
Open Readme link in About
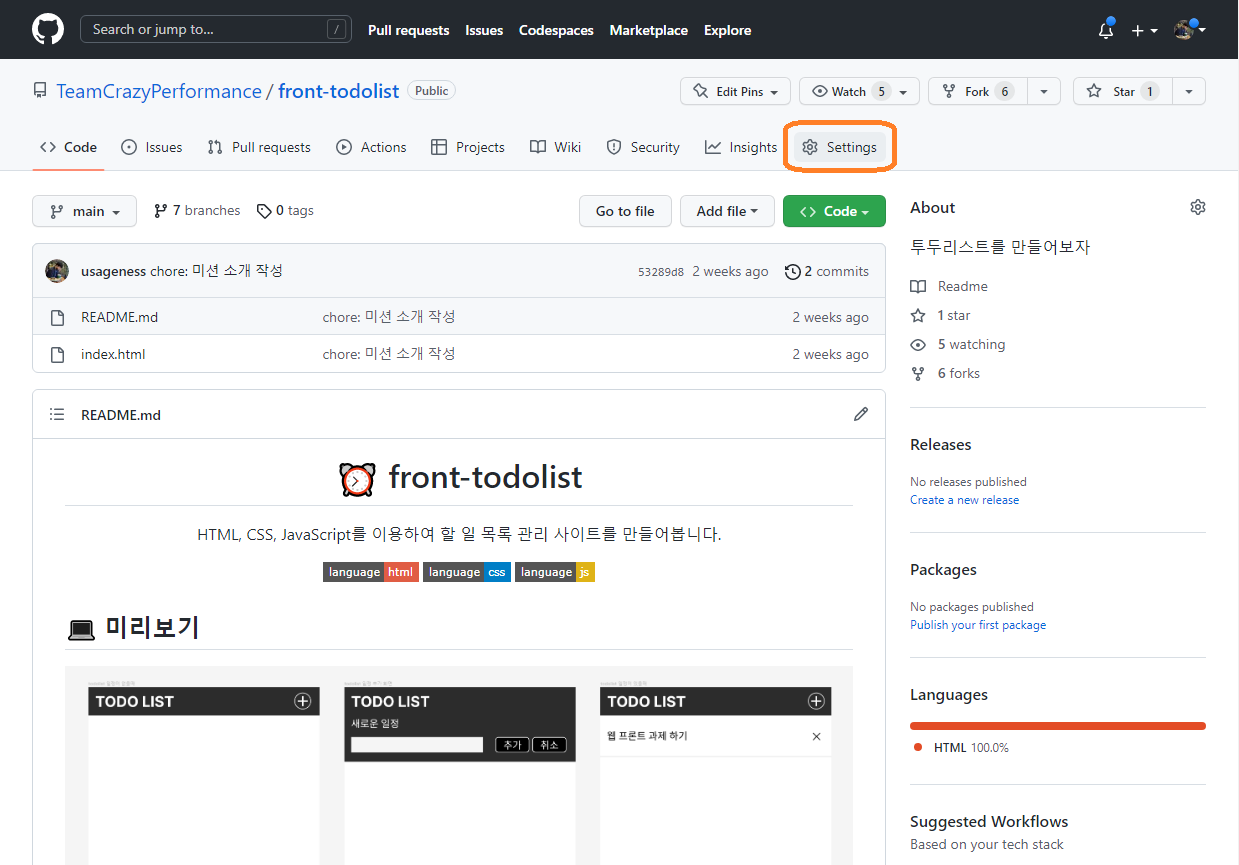coord(949,286)
